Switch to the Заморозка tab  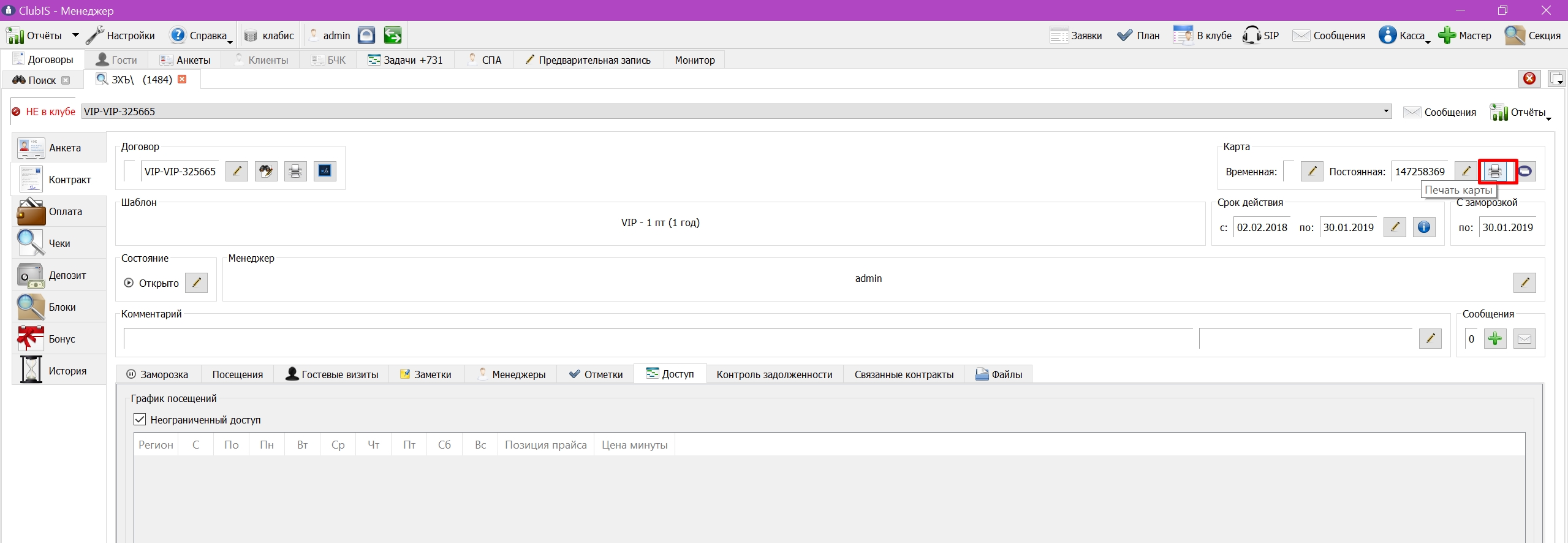coord(157,374)
